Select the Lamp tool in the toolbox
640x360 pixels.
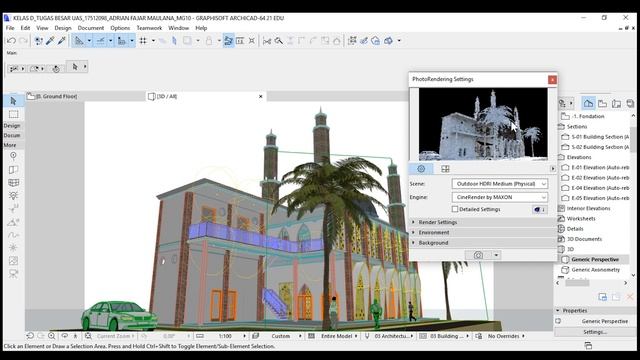coord(13,196)
